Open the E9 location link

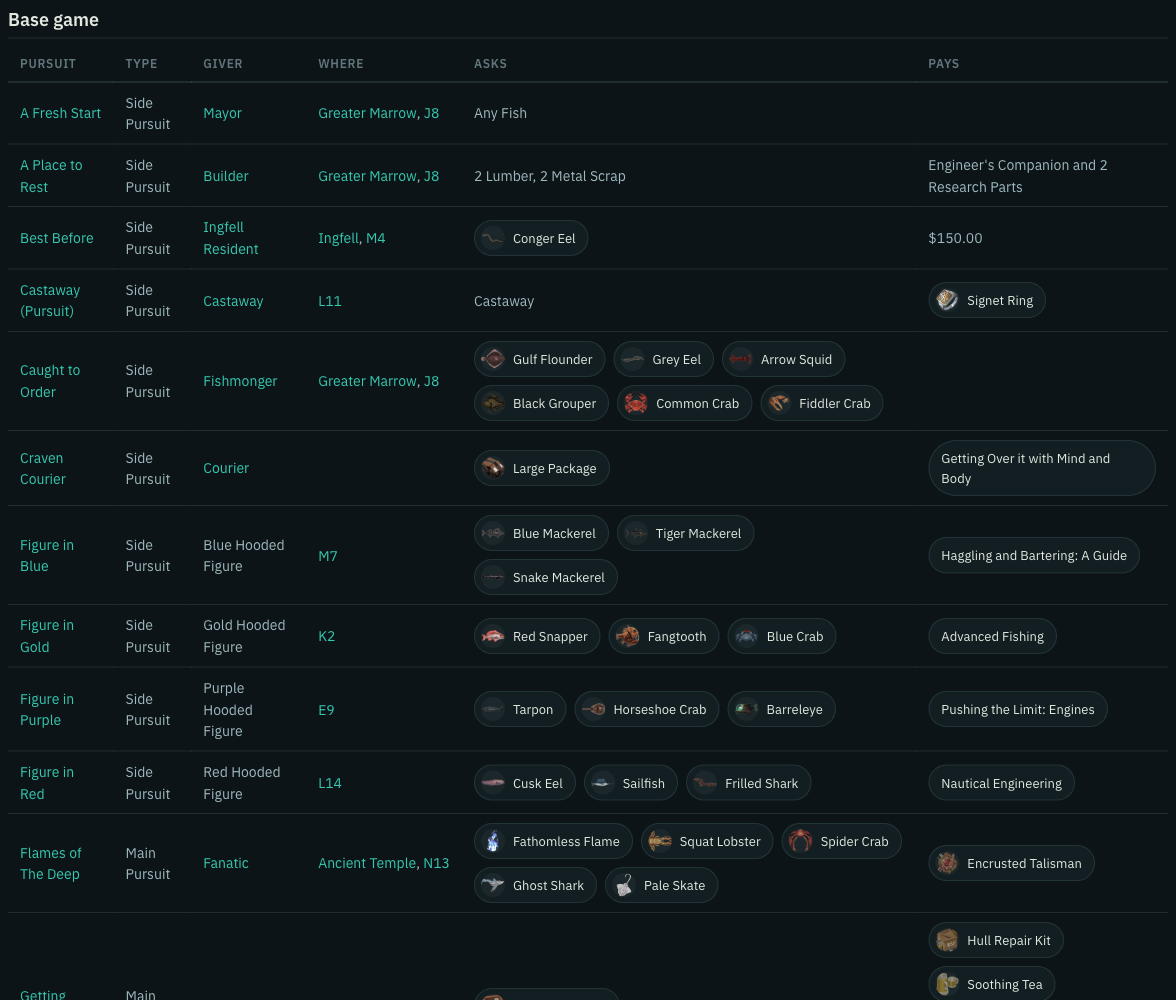click(326, 710)
